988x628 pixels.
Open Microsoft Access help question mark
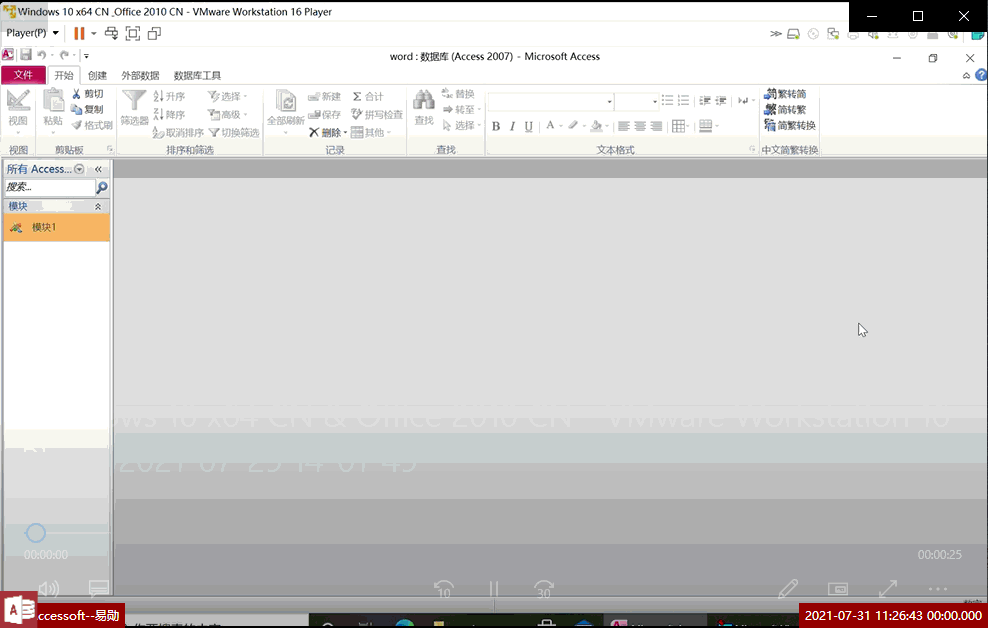981,75
